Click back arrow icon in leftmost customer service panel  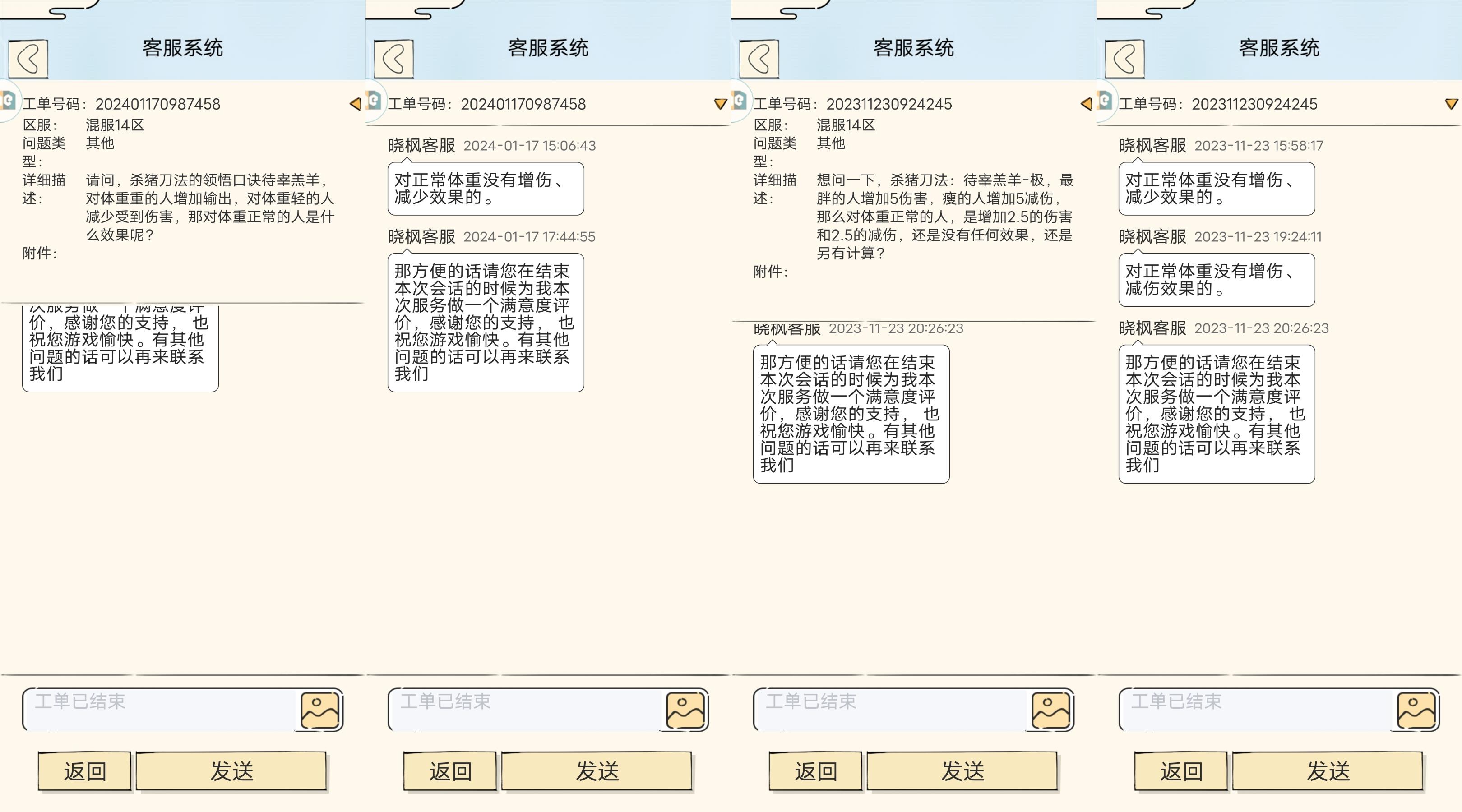point(28,59)
